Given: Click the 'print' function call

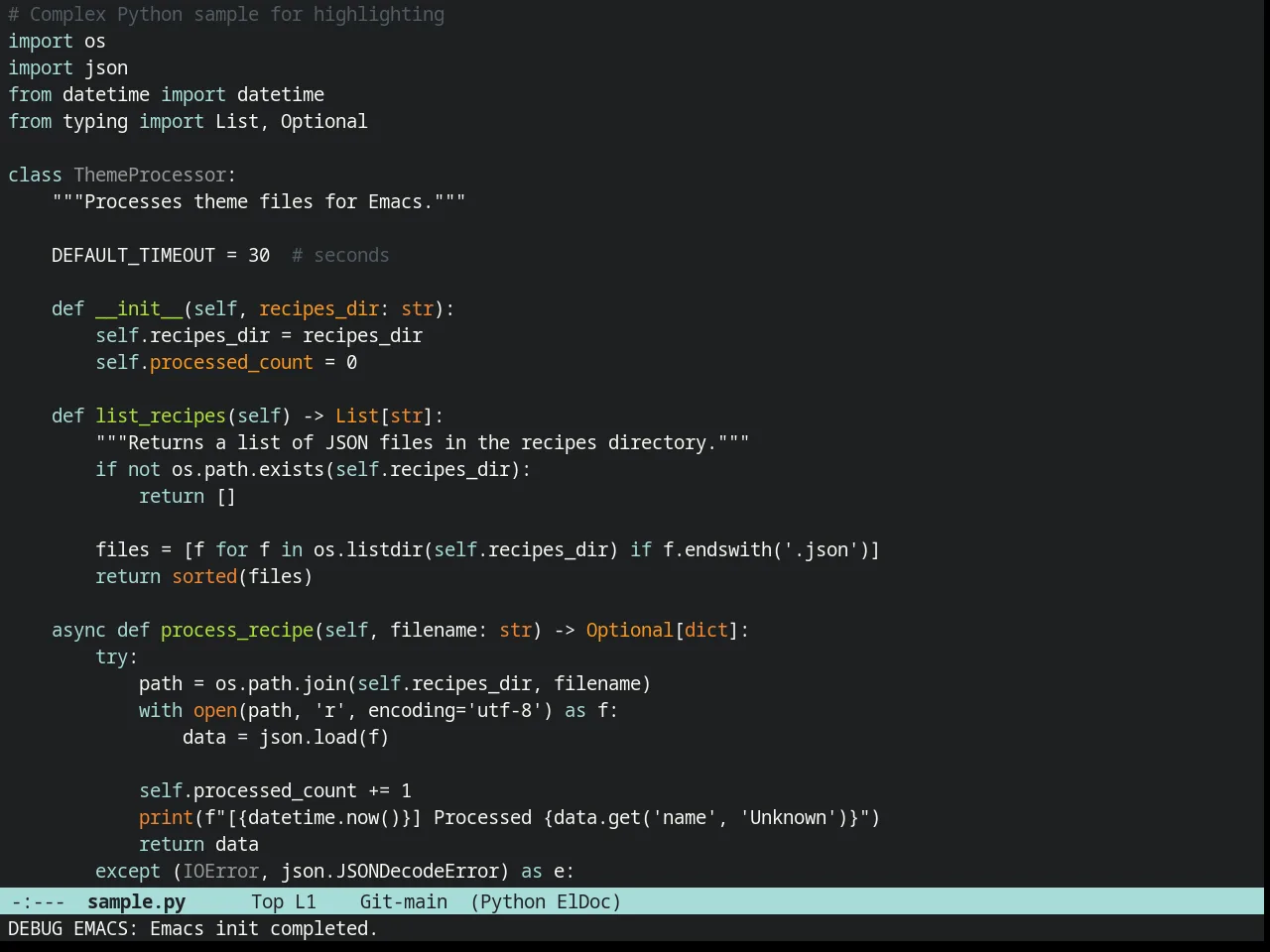Looking at the screenshot, I should pyautogui.click(x=166, y=817).
